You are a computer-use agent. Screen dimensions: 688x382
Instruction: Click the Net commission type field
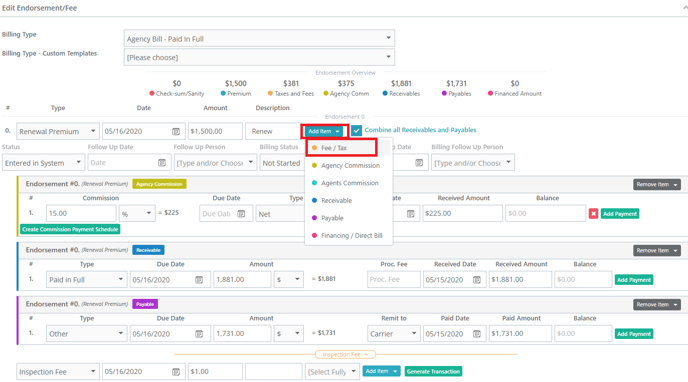(x=280, y=214)
